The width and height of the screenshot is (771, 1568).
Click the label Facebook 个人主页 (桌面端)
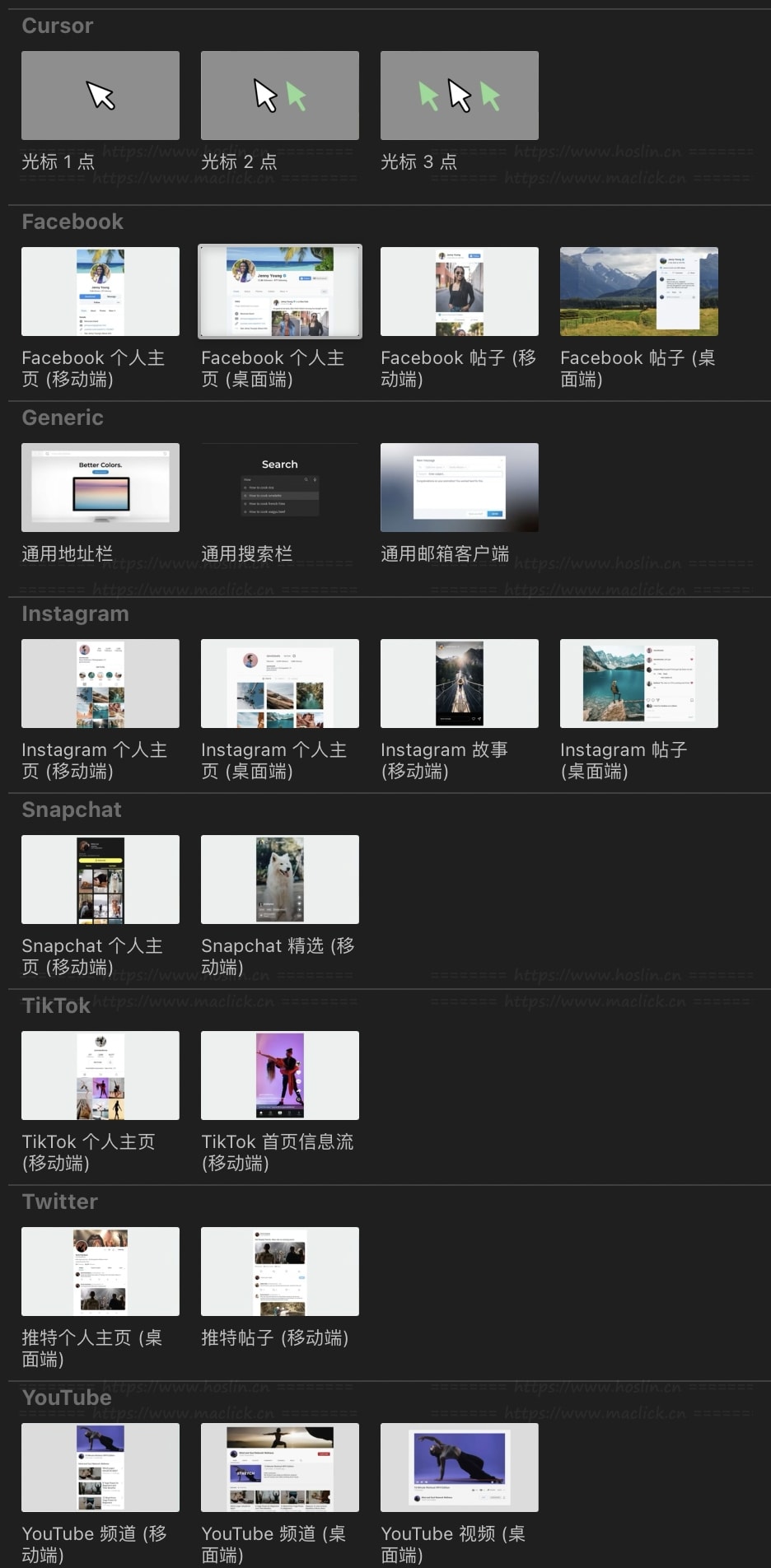tap(273, 368)
